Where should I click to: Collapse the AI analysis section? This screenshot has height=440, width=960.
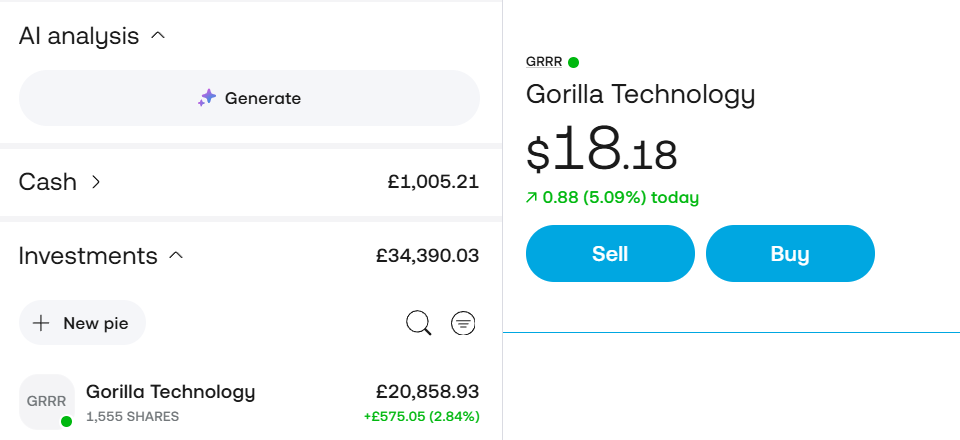pyautogui.click(x=157, y=36)
